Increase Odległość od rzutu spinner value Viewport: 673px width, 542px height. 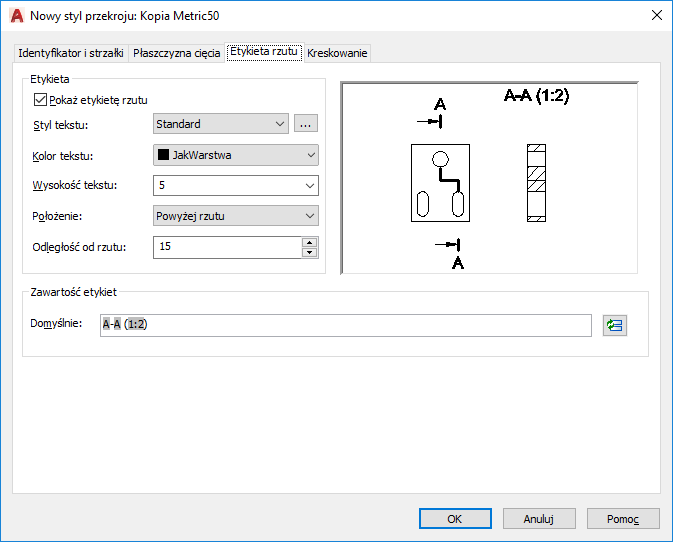(x=309, y=242)
